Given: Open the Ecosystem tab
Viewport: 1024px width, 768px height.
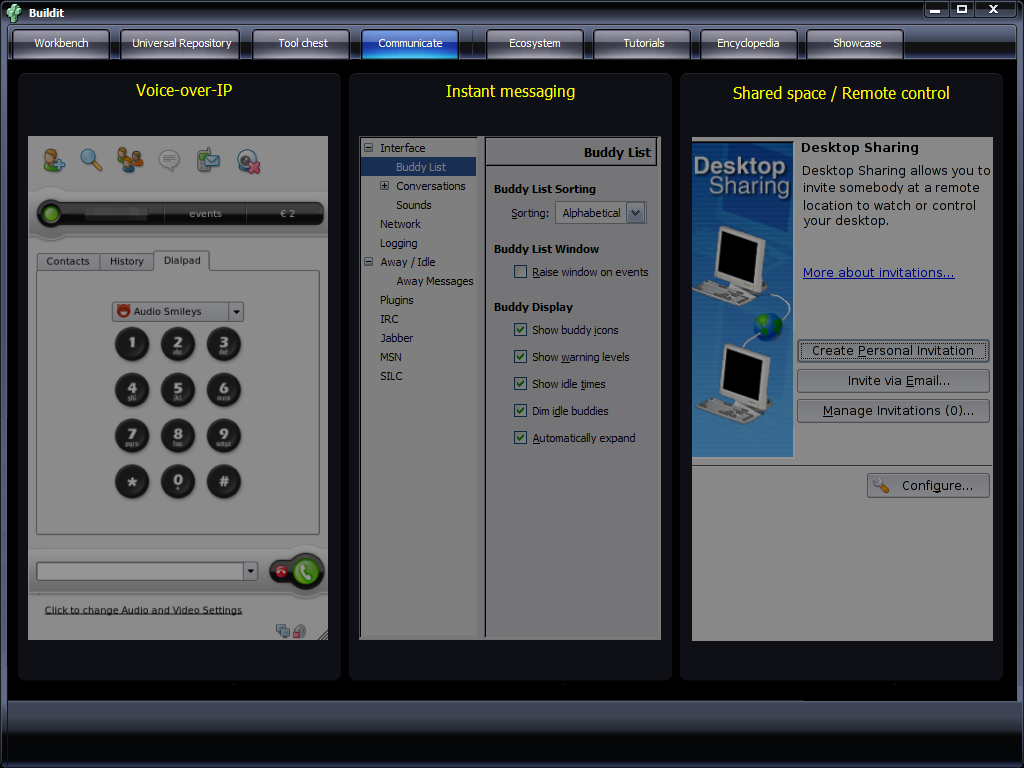Looking at the screenshot, I should pyautogui.click(x=534, y=44).
